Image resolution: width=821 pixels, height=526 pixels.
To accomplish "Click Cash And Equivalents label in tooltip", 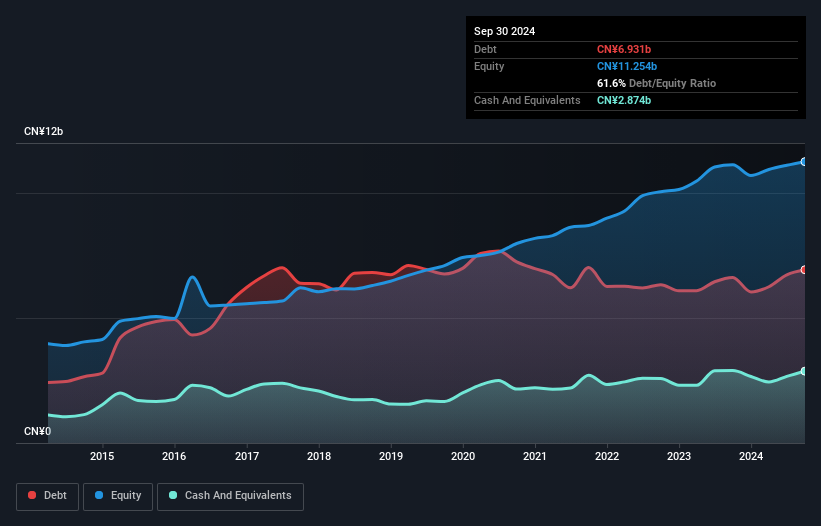I will [x=527, y=100].
